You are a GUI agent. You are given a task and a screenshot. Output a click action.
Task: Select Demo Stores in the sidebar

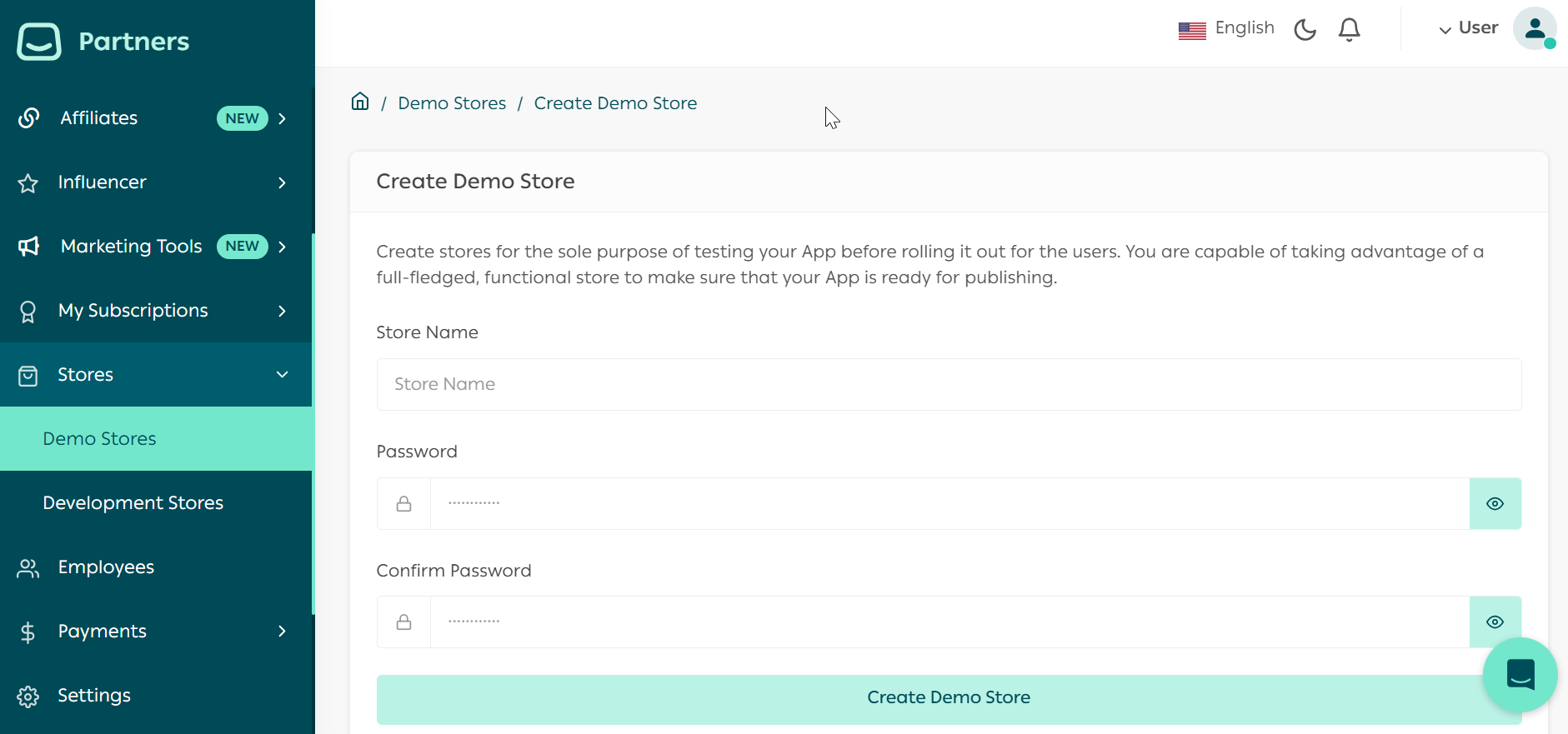(x=156, y=439)
